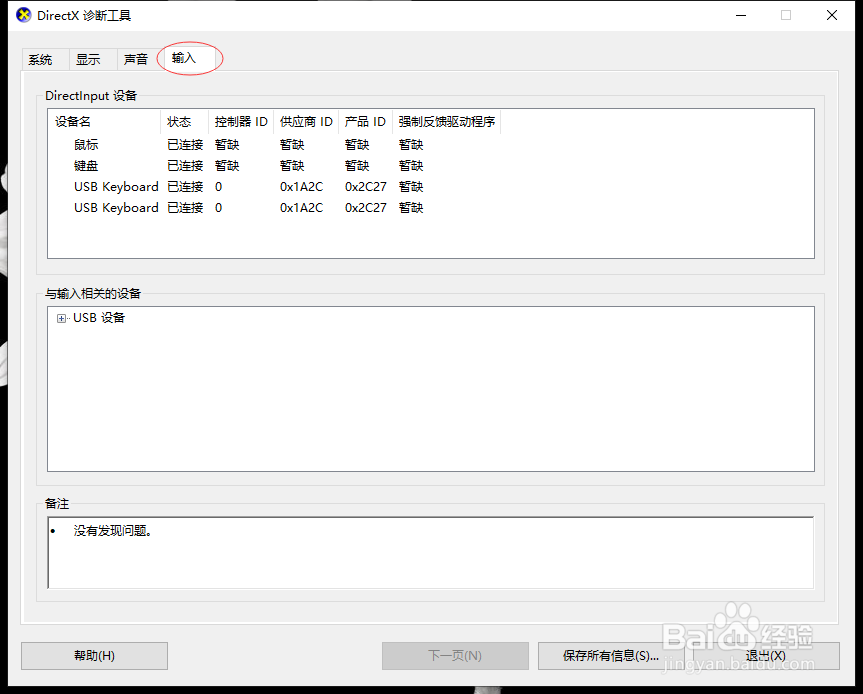
Task: Sort by the 设备名 column header
Action: (105, 122)
